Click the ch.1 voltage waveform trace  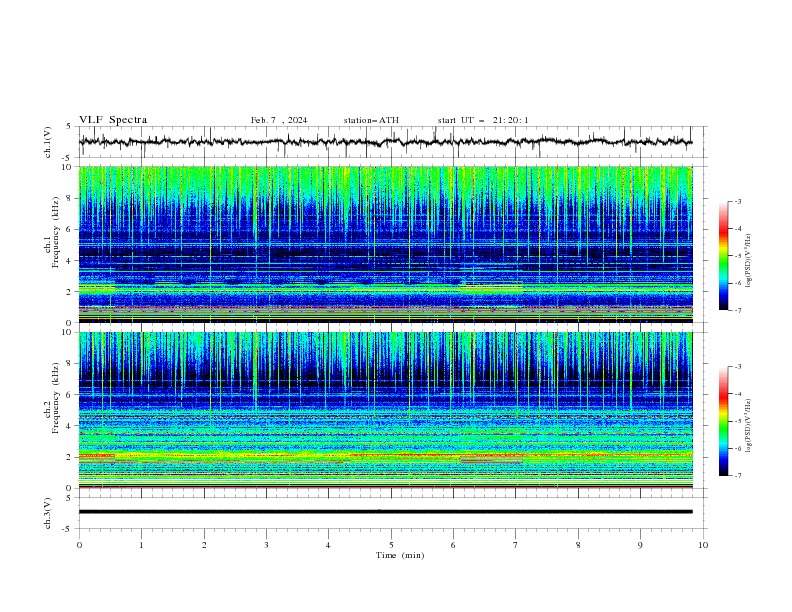[385, 142]
